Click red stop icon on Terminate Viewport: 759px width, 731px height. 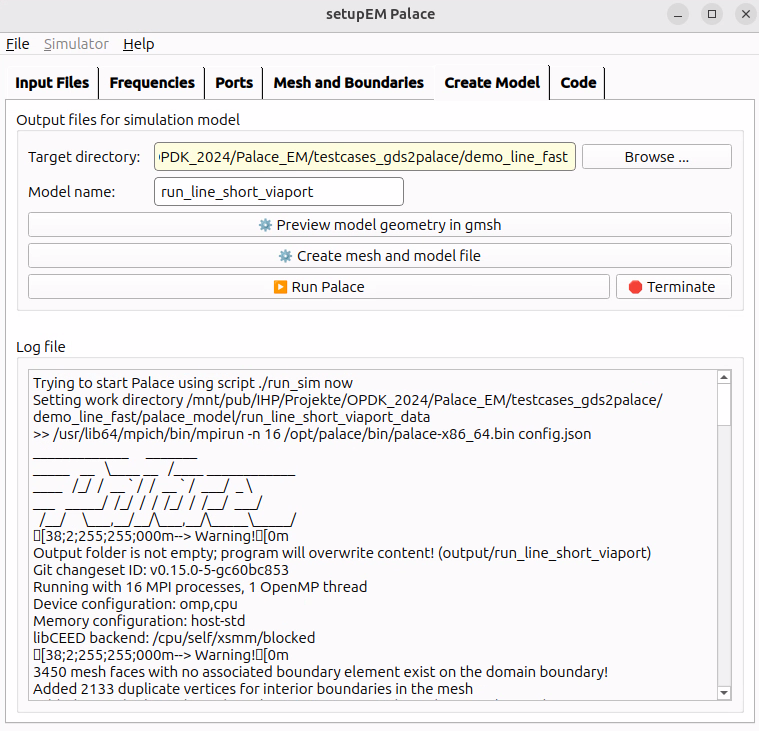(x=635, y=287)
